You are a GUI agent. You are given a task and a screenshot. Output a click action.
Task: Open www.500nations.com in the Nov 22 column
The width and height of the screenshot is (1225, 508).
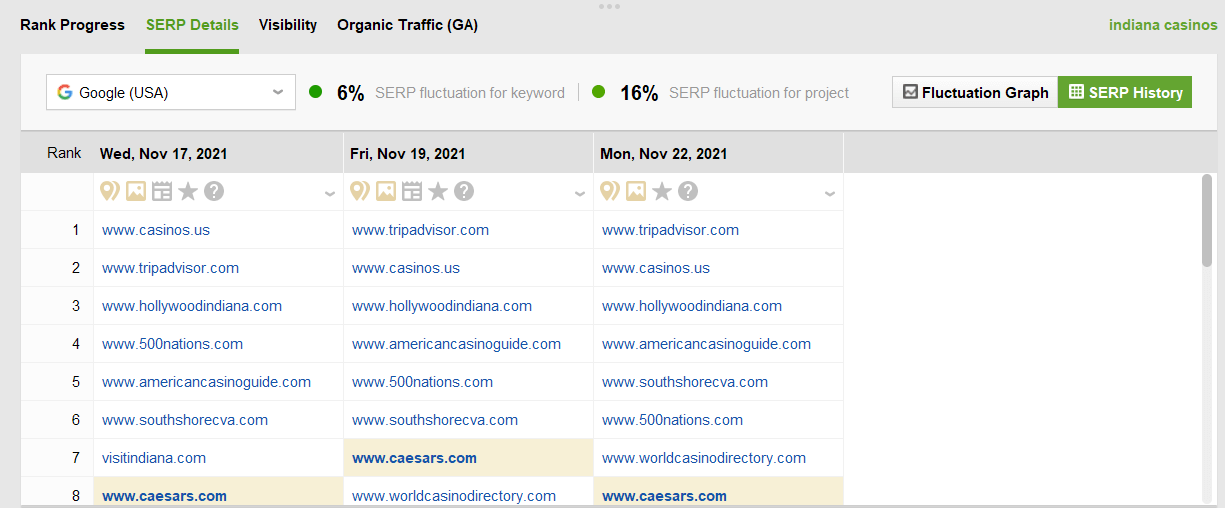[672, 420]
